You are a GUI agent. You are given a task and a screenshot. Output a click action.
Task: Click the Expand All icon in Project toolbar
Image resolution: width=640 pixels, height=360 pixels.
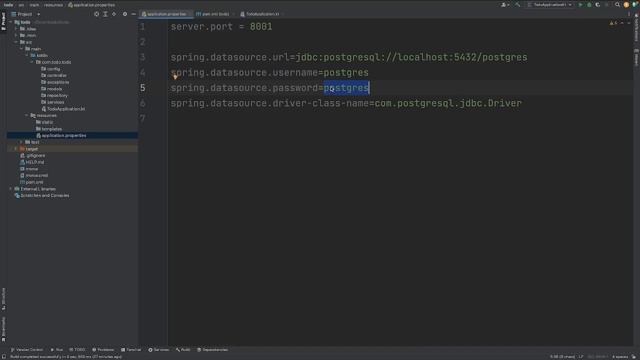coord(105,14)
